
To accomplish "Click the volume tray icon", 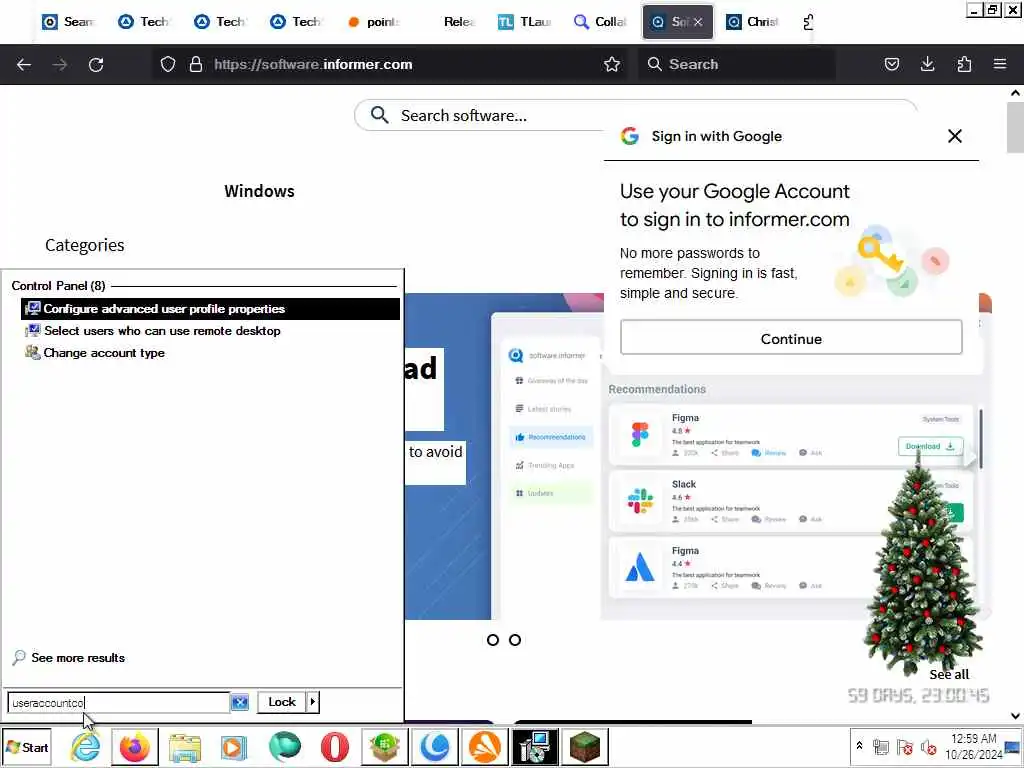I will (x=928, y=746).
